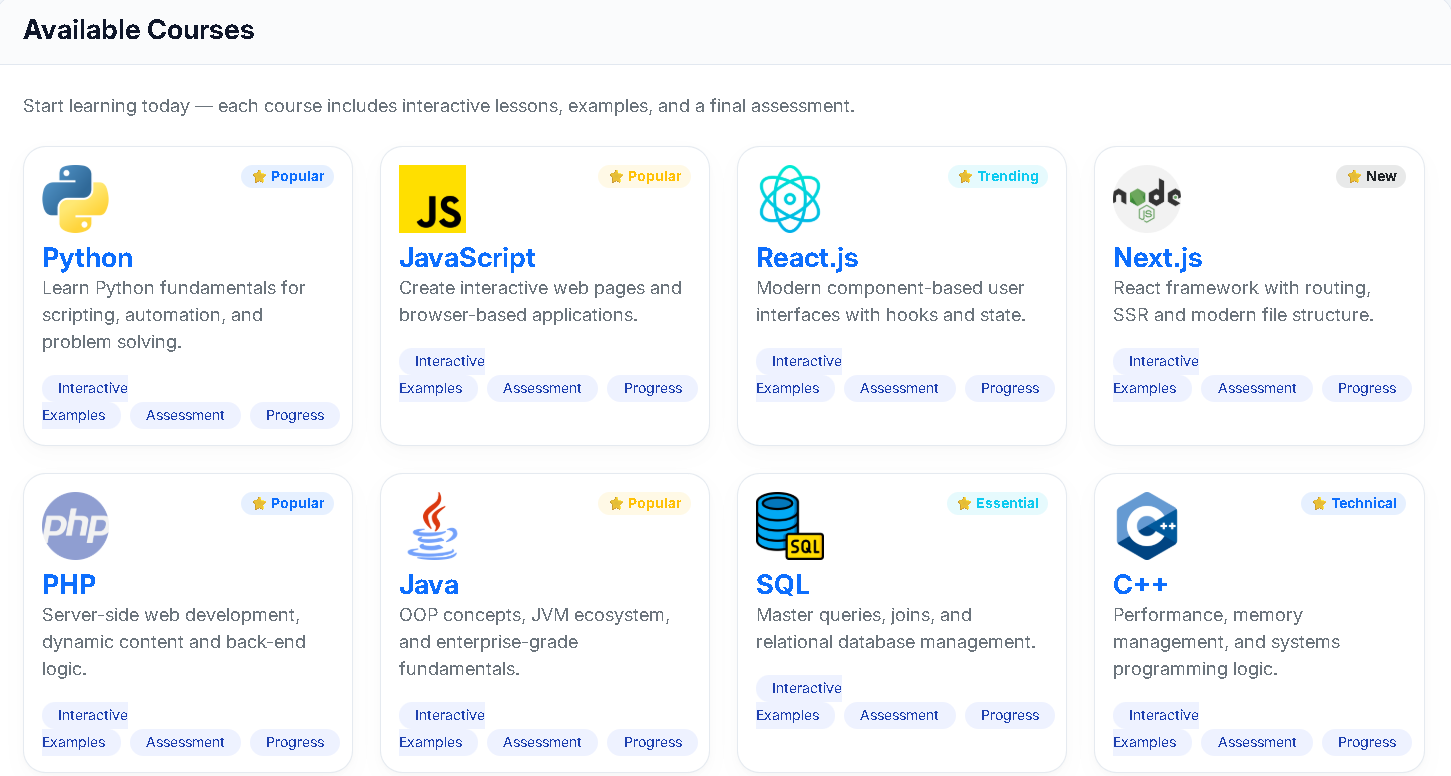Click the Essential badge on SQL card
Screen dimensions: 1451x776
point(997,503)
